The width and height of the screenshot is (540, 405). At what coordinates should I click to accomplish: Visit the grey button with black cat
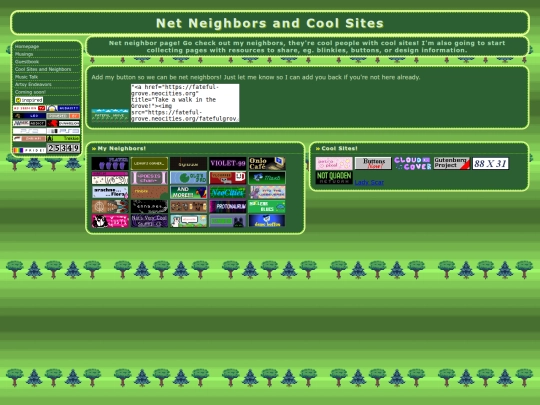[x=228, y=221]
